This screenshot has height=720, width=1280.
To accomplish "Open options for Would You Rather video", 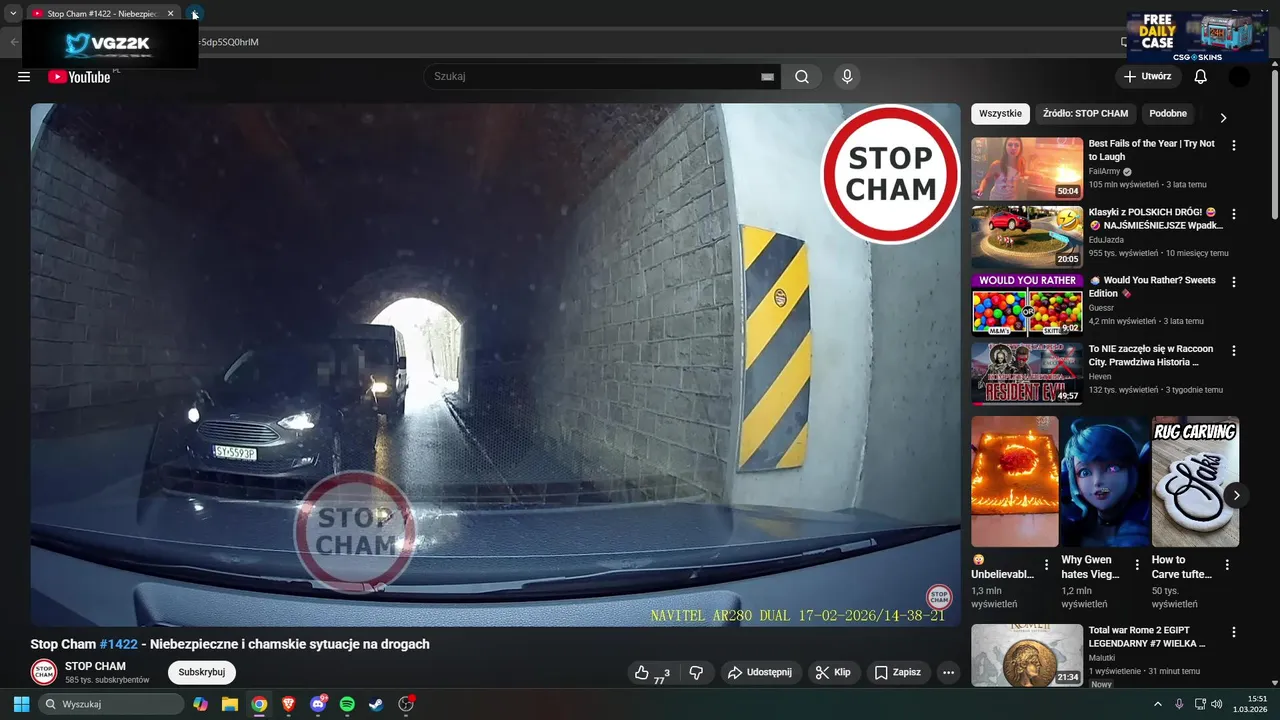I will [x=1233, y=282].
